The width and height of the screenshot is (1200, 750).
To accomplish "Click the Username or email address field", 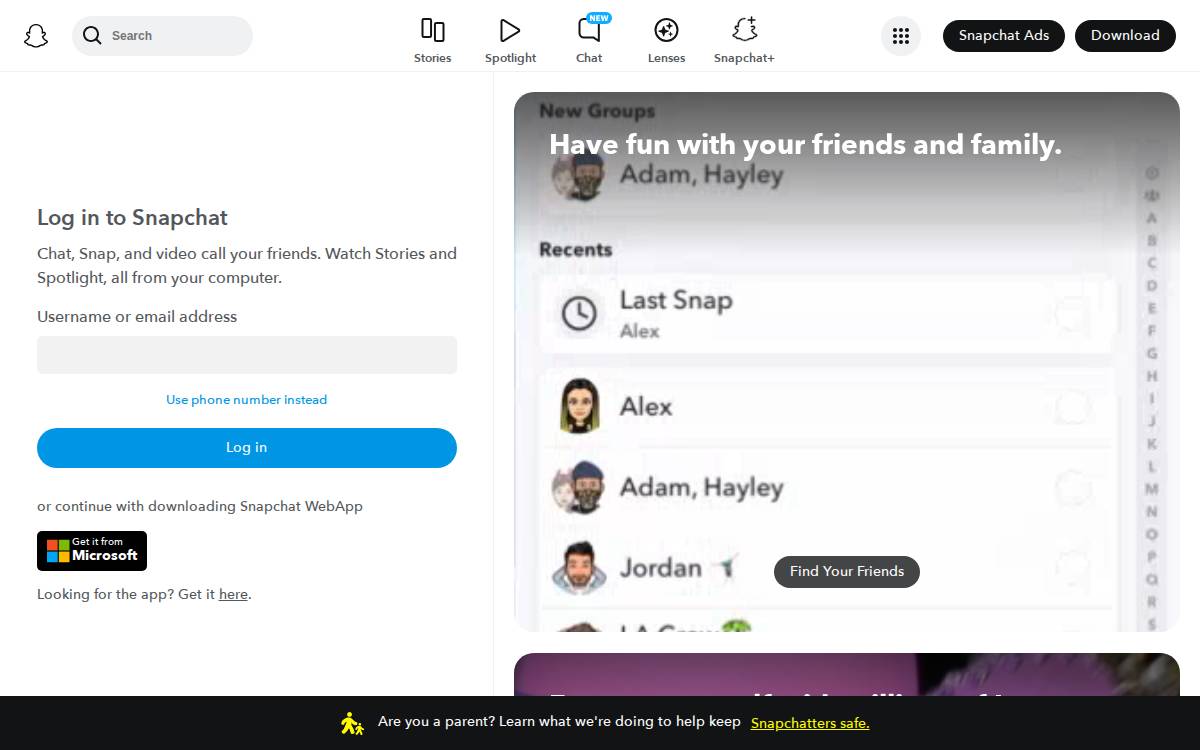I will click(247, 355).
